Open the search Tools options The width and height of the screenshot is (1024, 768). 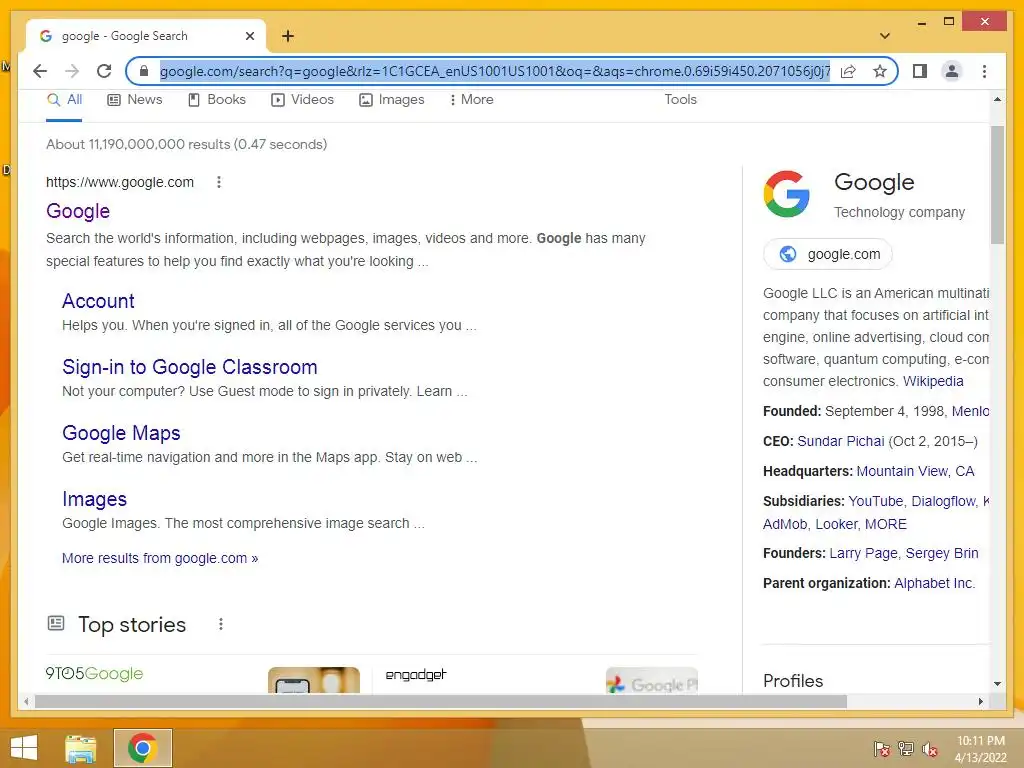pyautogui.click(x=680, y=100)
